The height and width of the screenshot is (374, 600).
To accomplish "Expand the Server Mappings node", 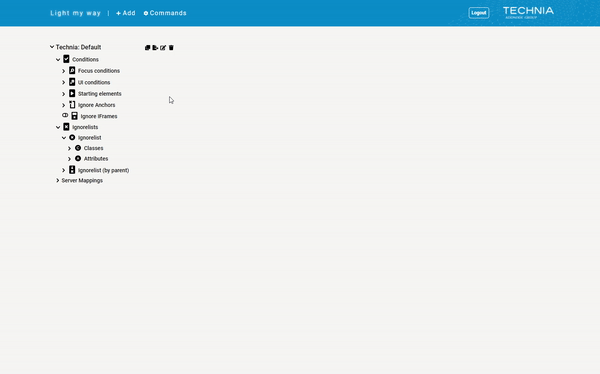I will [x=58, y=180].
